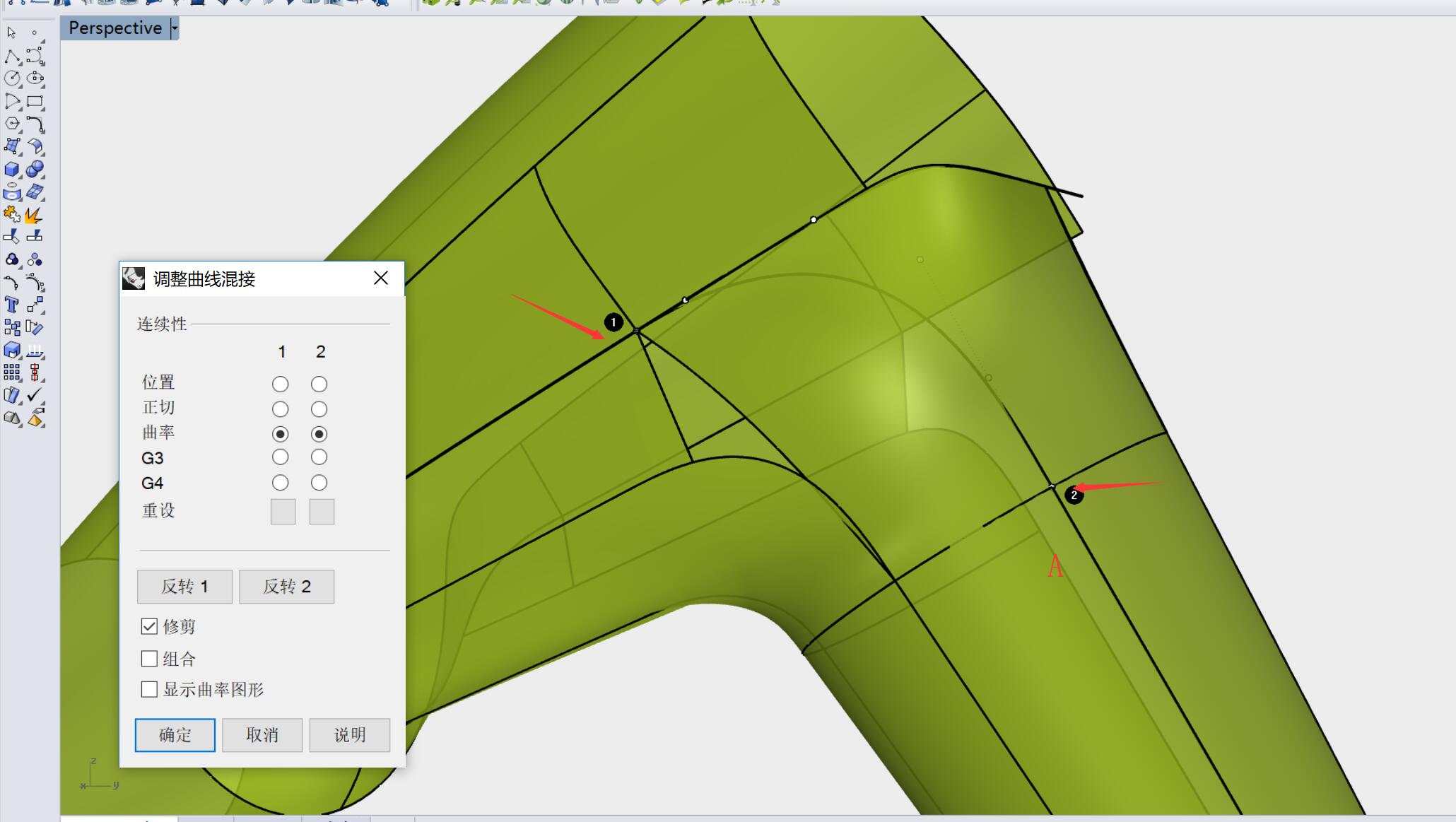
Task: Set curve 1 continuity to 位置
Action: [x=280, y=384]
